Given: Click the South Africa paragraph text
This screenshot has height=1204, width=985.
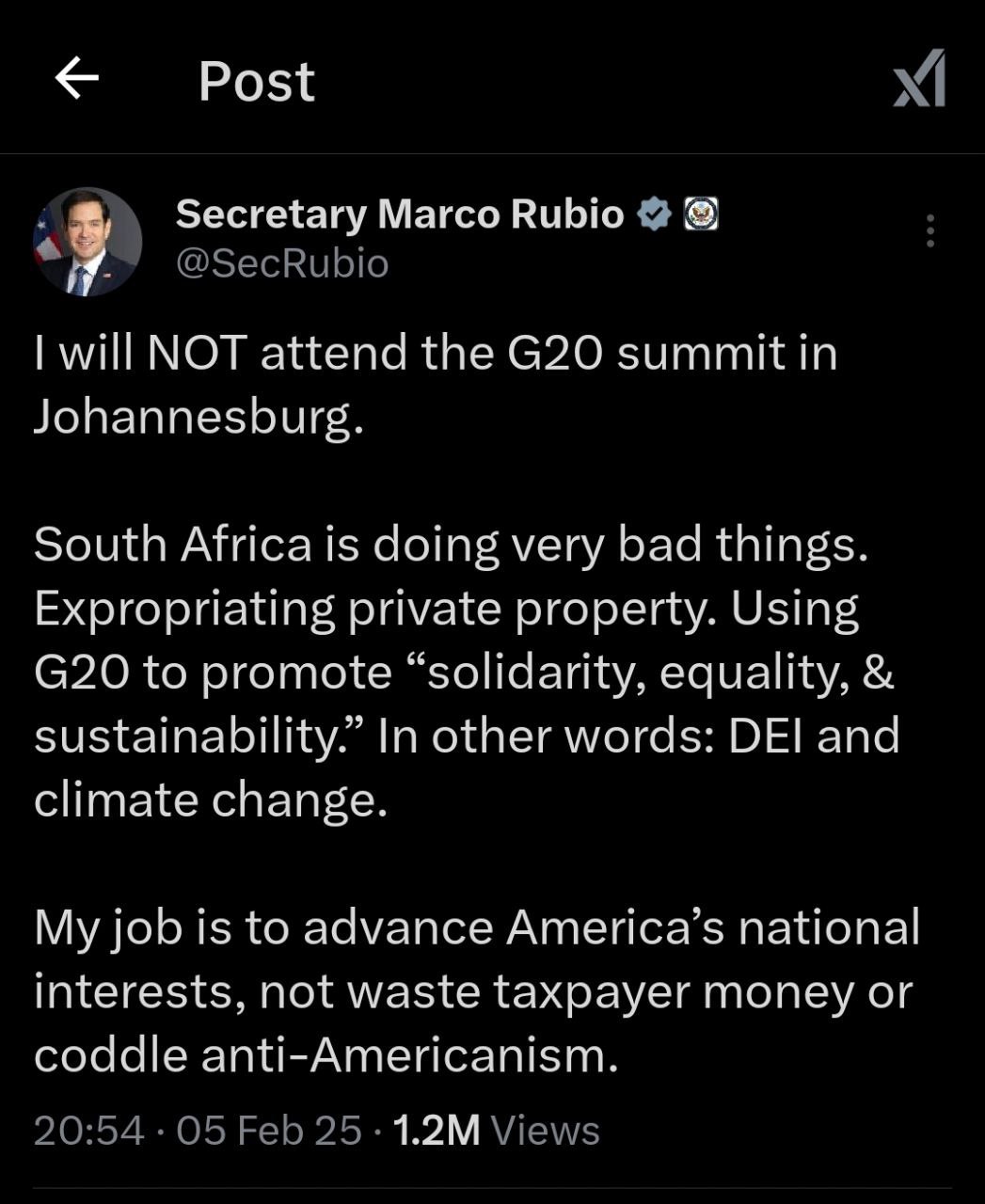Looking at the screenshot, I should click(x=450, y=545).
